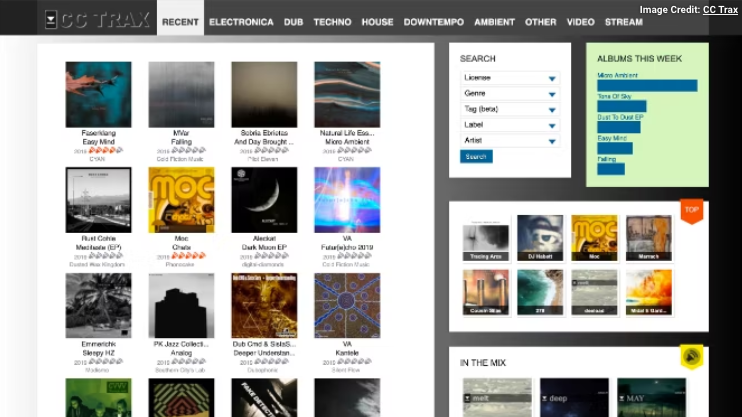742x417 pixels.
Task: Go to the STREAM tab
Action: click(x=624, y=22)
